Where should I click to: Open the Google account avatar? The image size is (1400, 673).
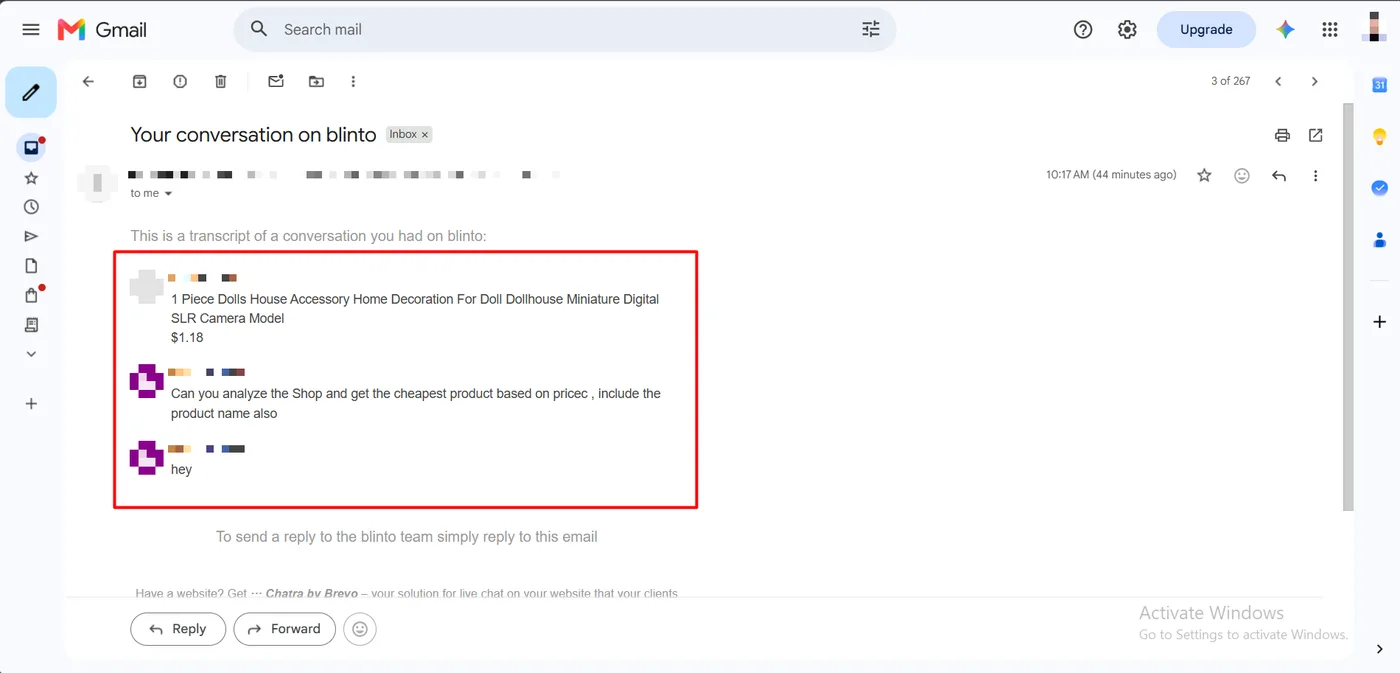(1374, 29)
